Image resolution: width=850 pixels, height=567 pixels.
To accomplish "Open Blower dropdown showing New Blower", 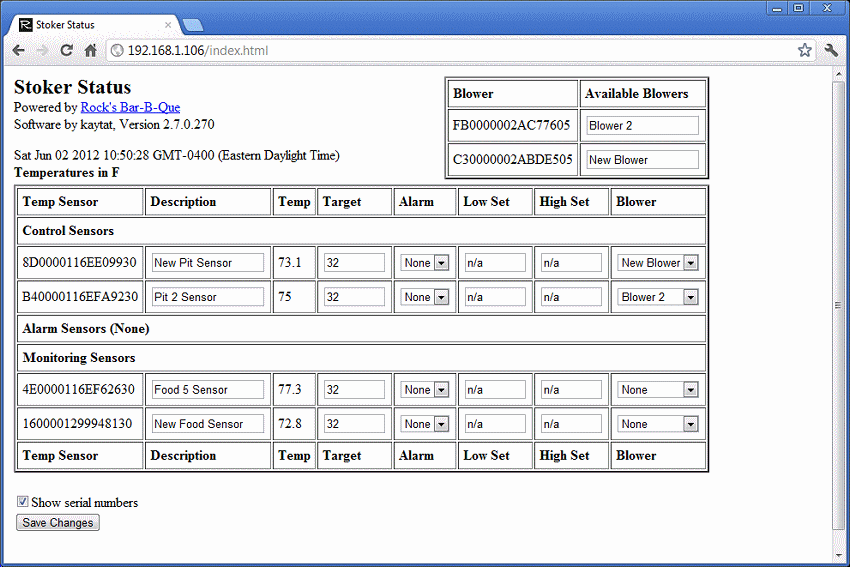I will coord(658,263).
